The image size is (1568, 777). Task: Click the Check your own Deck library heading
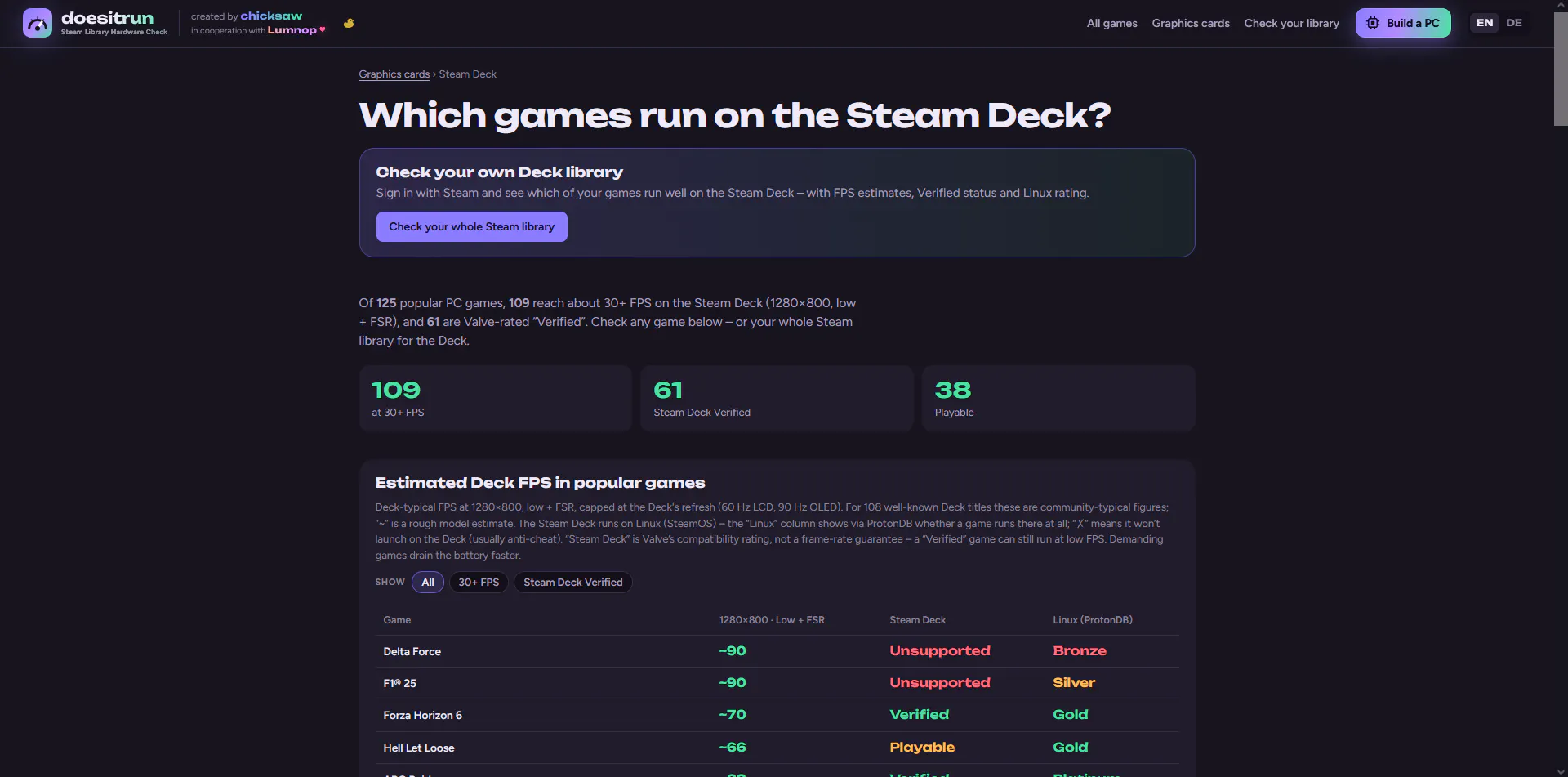click(x=500, y=172)
